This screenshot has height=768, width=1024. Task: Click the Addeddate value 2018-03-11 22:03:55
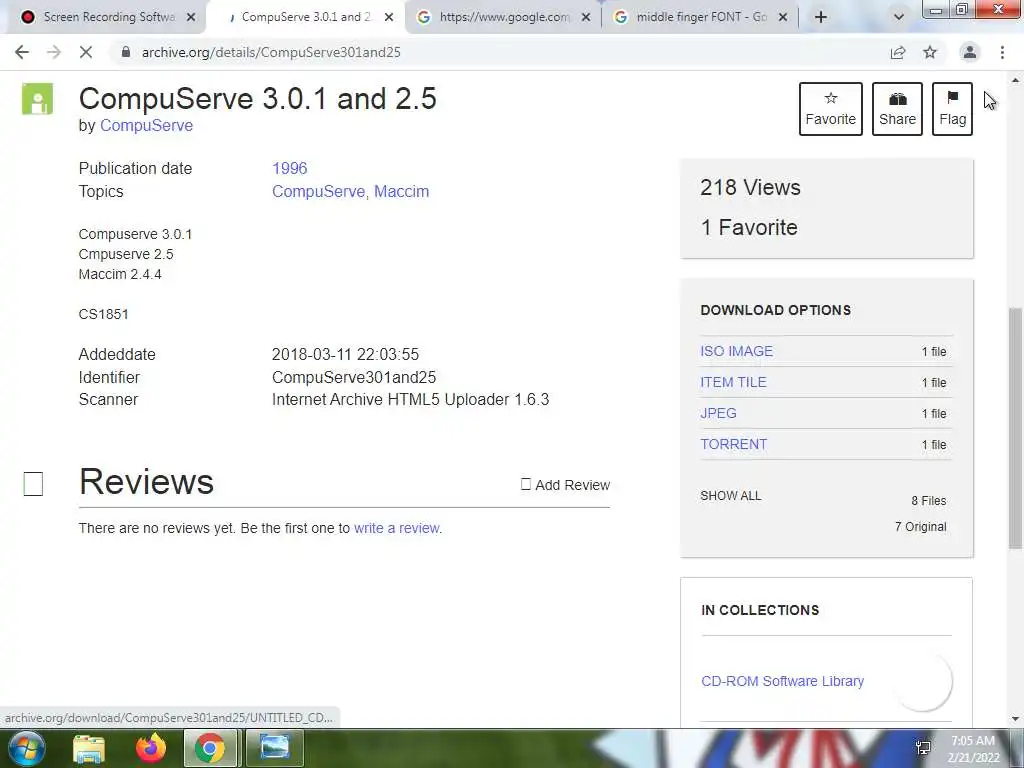click(345, 354)
